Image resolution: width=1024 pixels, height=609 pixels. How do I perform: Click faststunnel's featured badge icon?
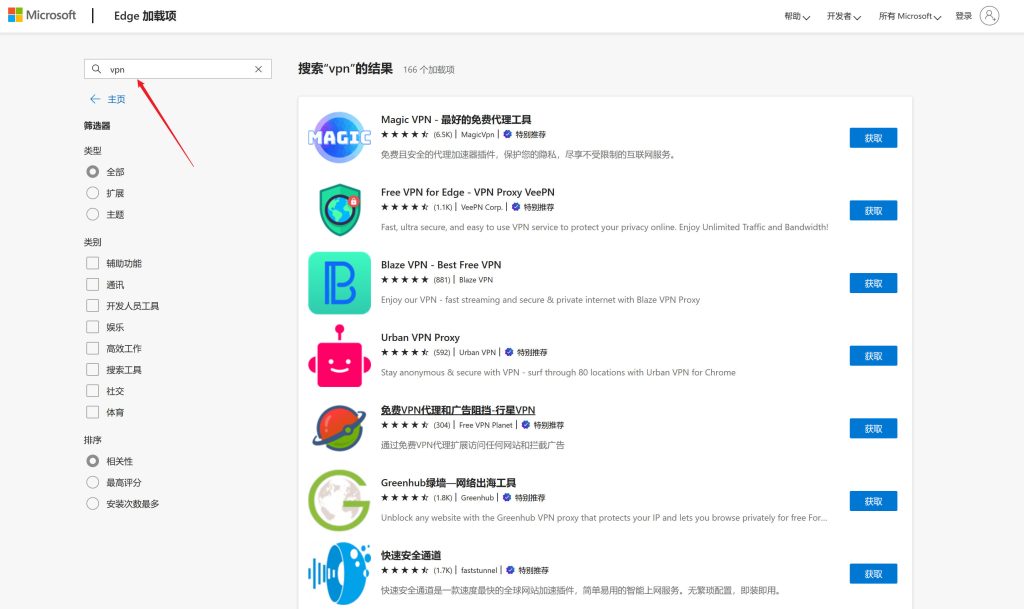[511, 570]
